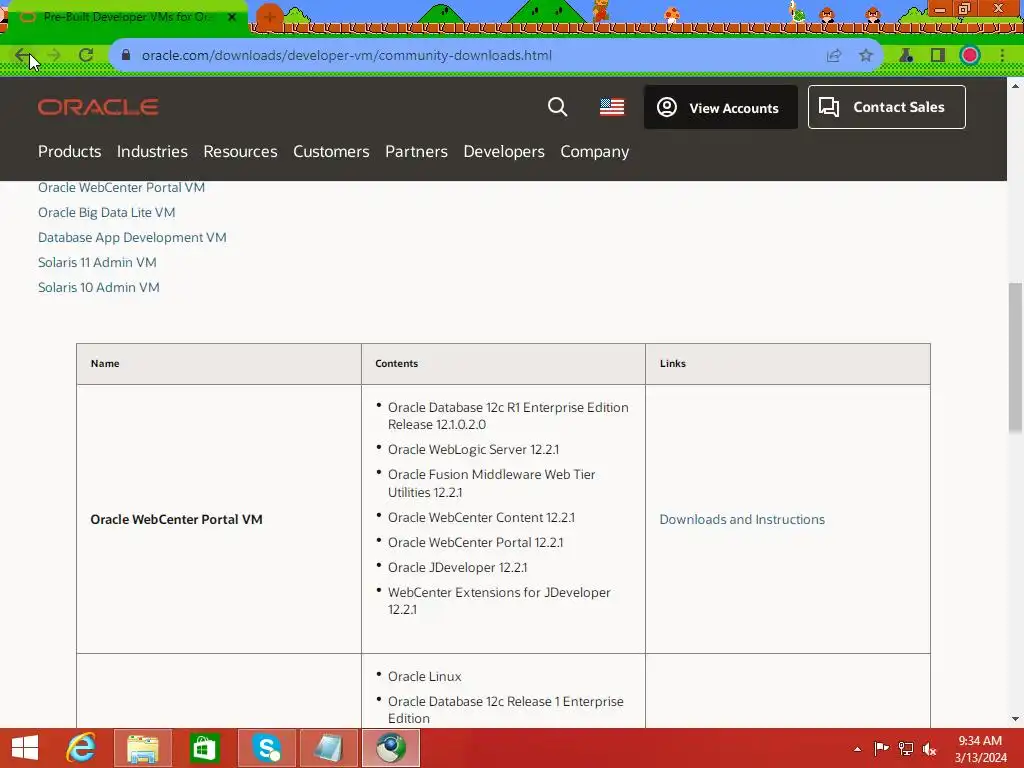Open Skype from the taskbar
This screenshot has width=1024, height=768.
(266, 748)
